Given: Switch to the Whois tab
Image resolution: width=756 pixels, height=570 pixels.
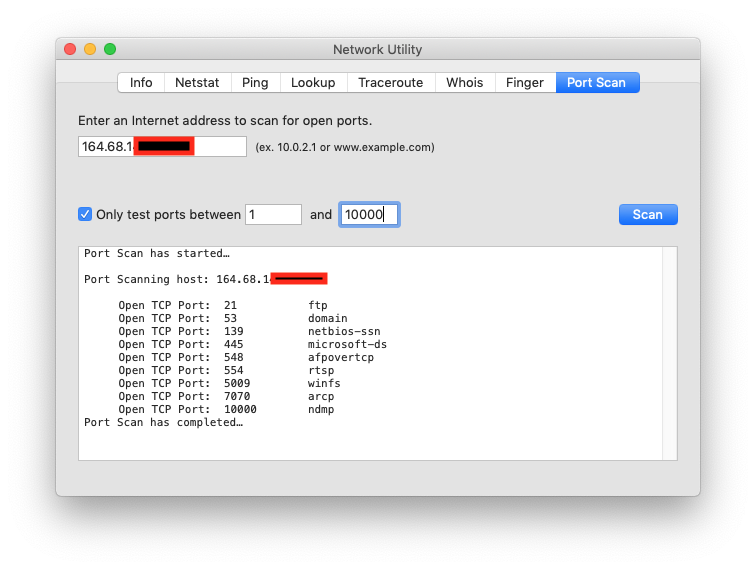Looking at the screenshot, I should [465, 82].
